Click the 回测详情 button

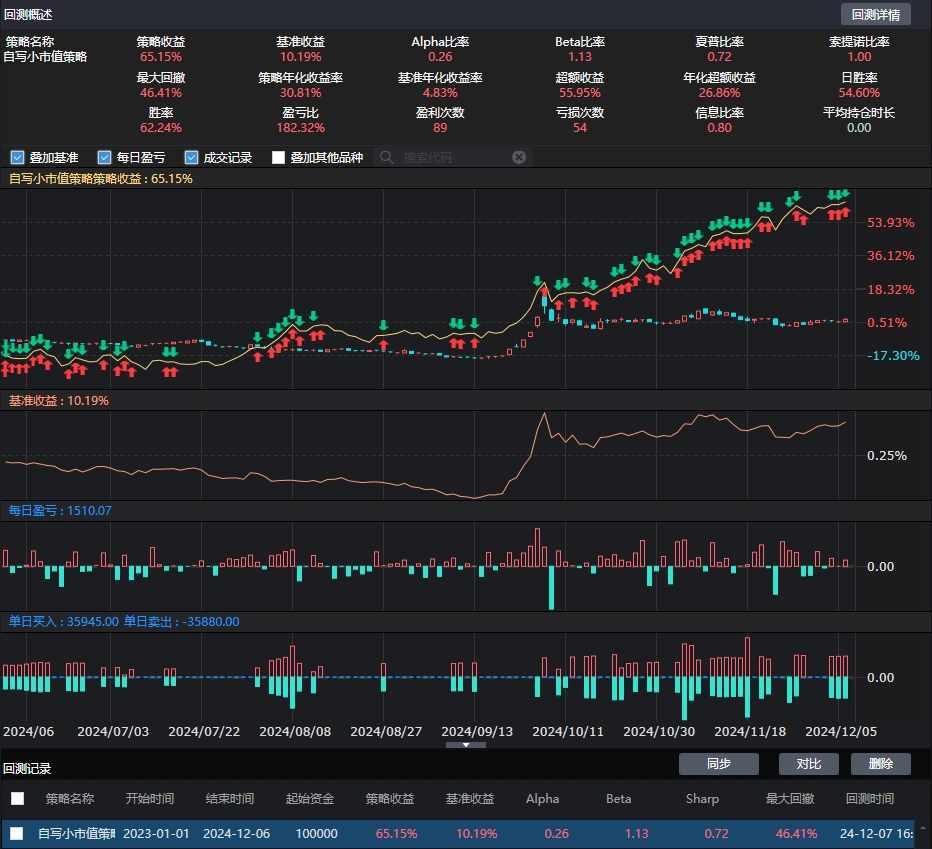(876, 14)
